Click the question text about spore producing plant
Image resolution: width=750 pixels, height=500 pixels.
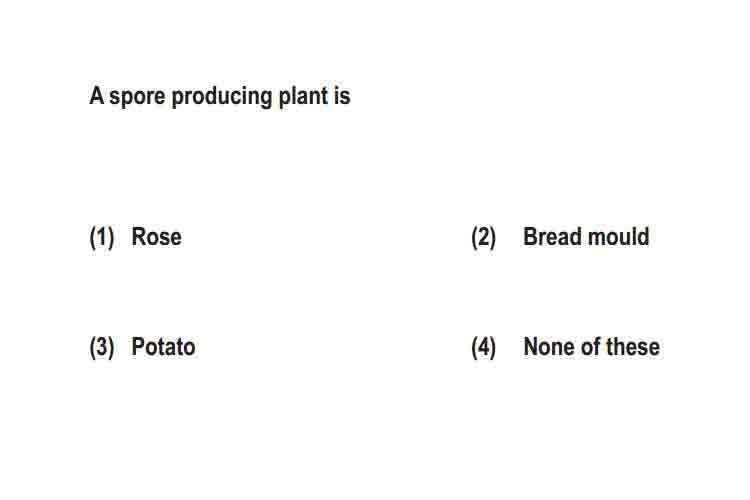coord(220,96)
